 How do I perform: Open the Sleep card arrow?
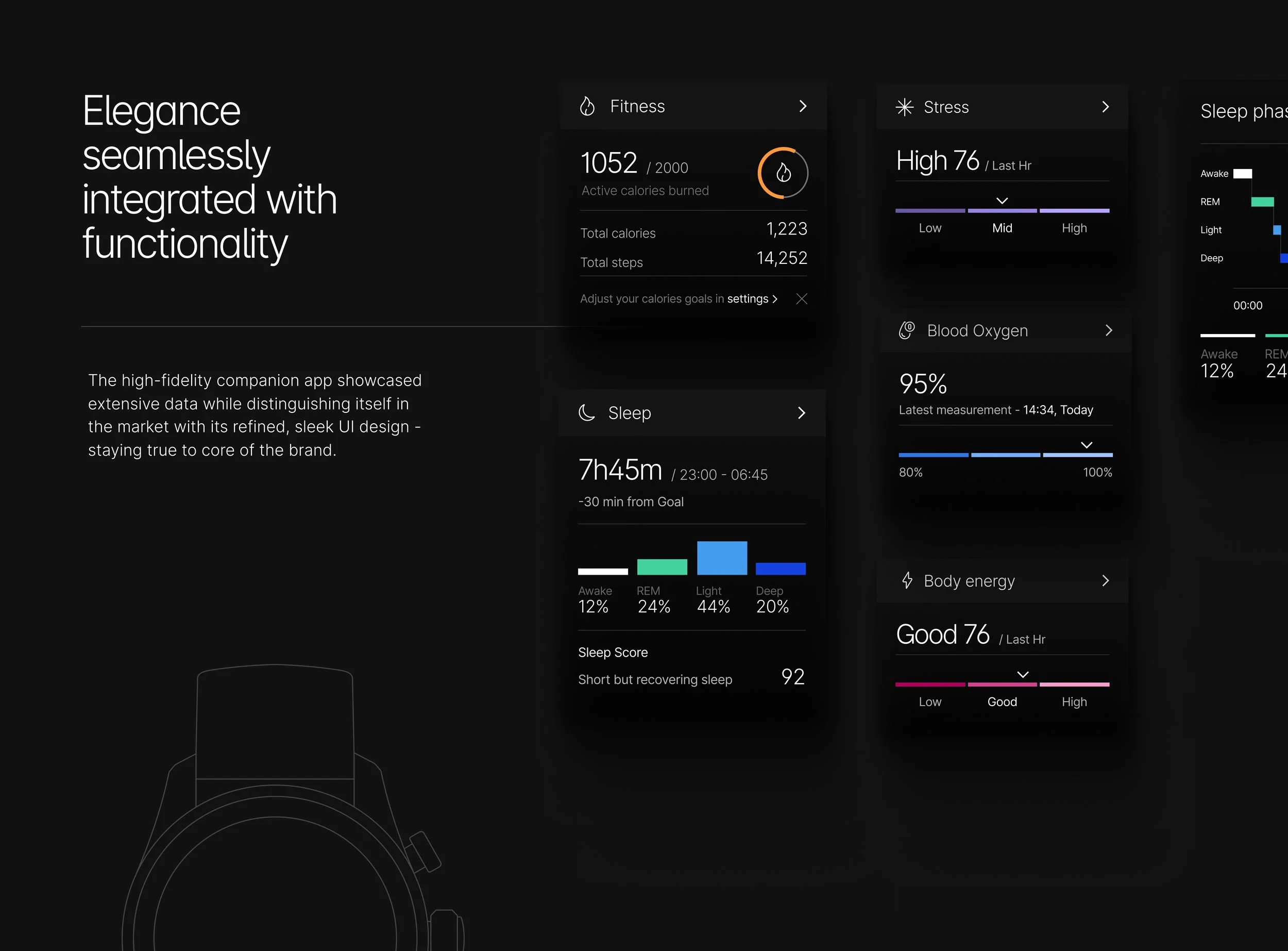pos(801,413)
